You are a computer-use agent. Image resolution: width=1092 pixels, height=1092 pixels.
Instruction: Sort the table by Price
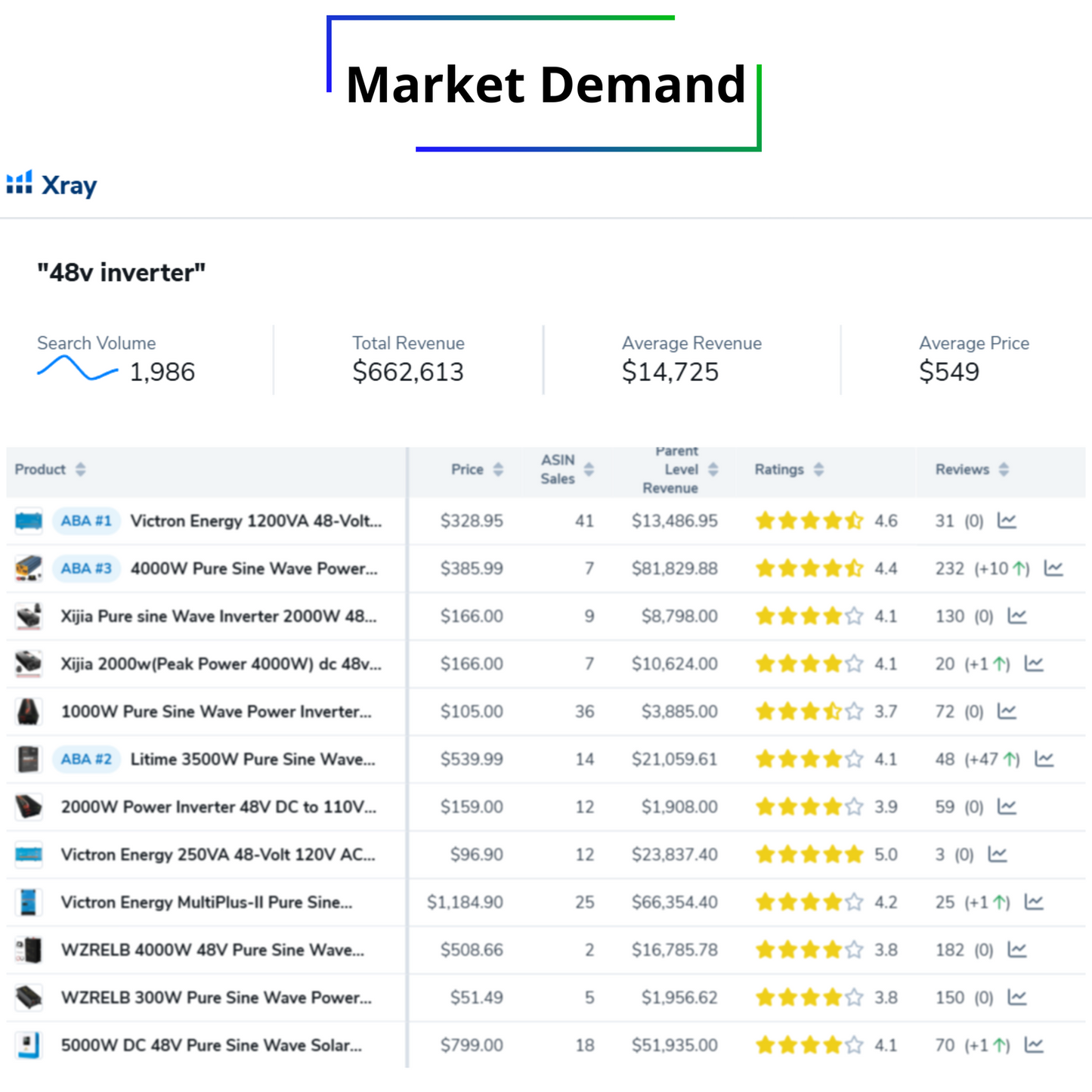point(498,469)
